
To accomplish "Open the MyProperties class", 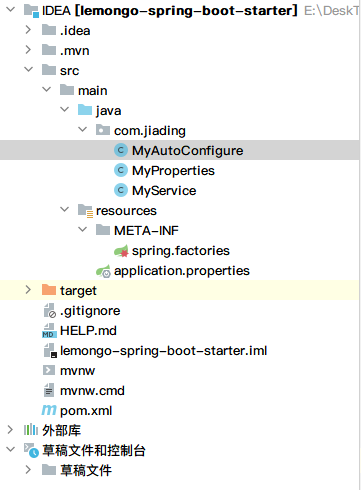I will click(x=173, y=171).
